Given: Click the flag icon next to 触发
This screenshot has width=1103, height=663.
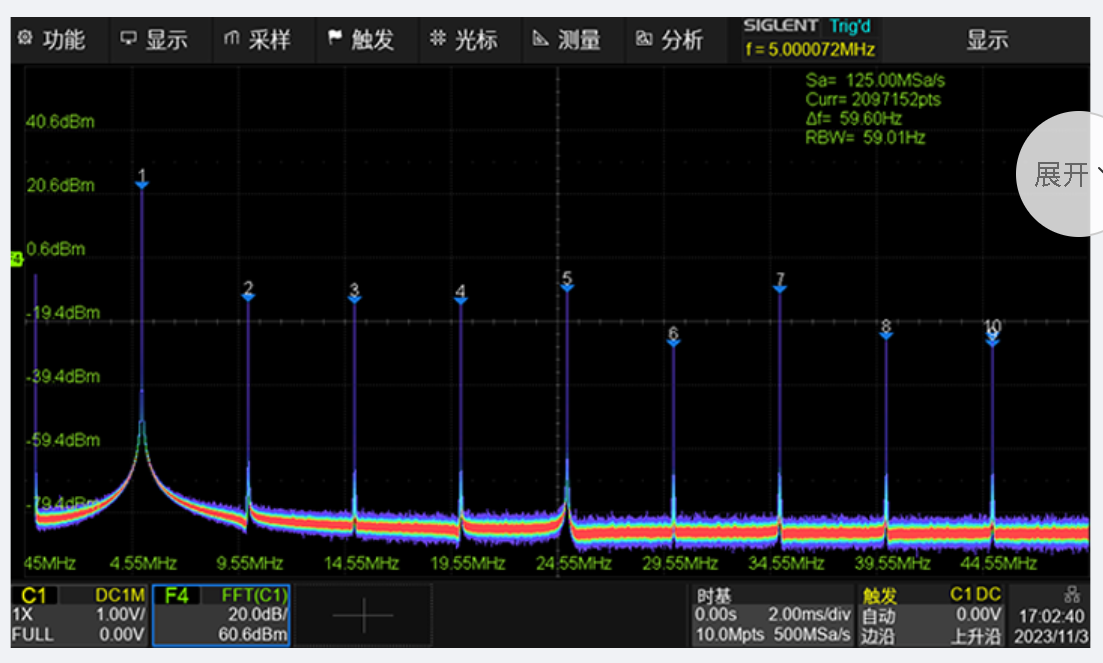Looking at the screenshot, I should (x=335, y=37).
